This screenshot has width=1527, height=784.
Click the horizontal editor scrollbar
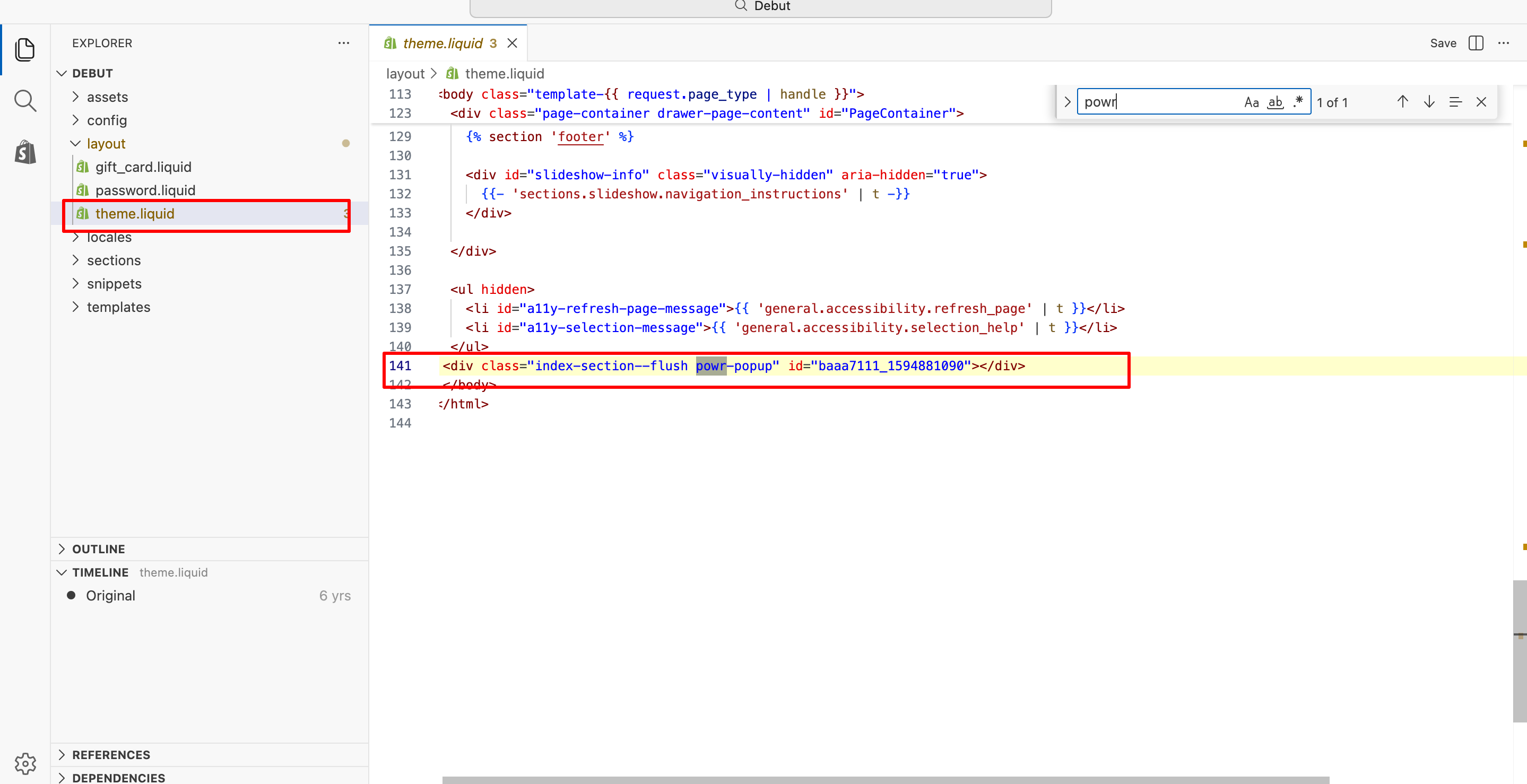pos(886,780)
